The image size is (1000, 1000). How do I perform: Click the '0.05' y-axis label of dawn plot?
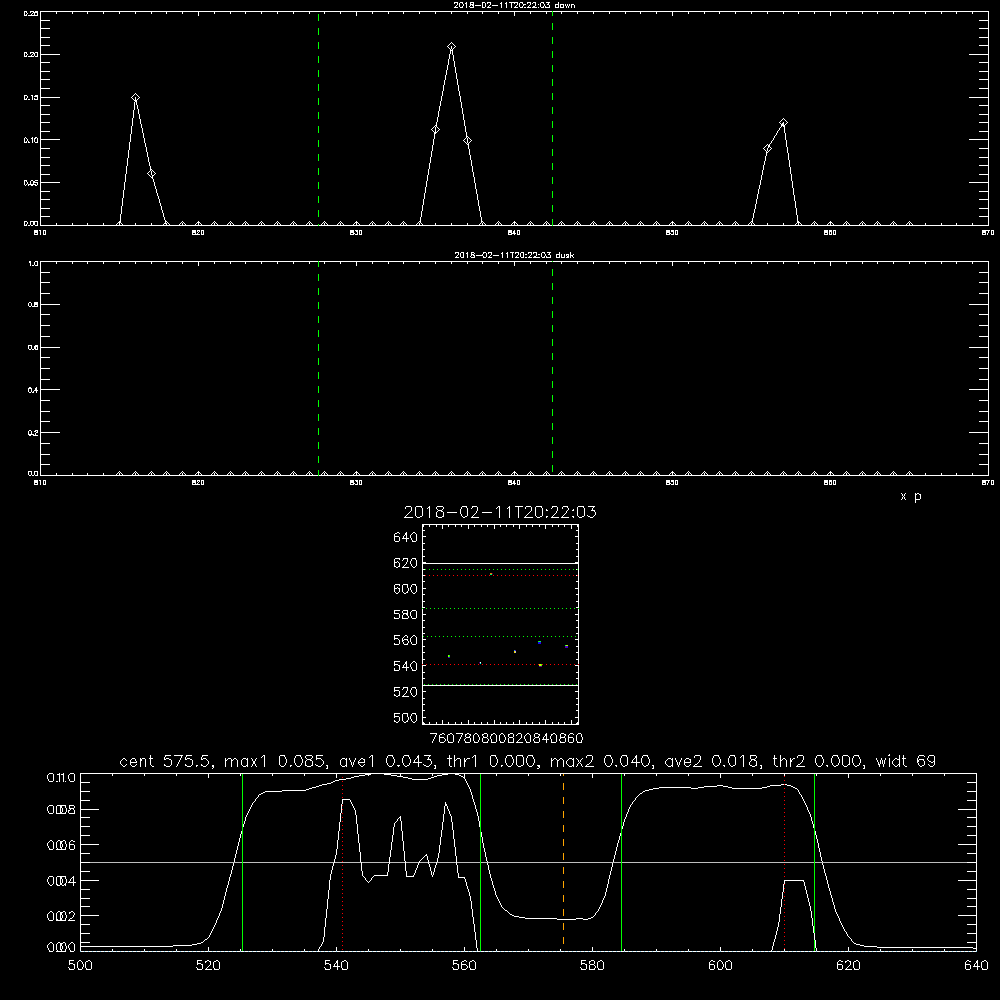click(x=31, y=183)
